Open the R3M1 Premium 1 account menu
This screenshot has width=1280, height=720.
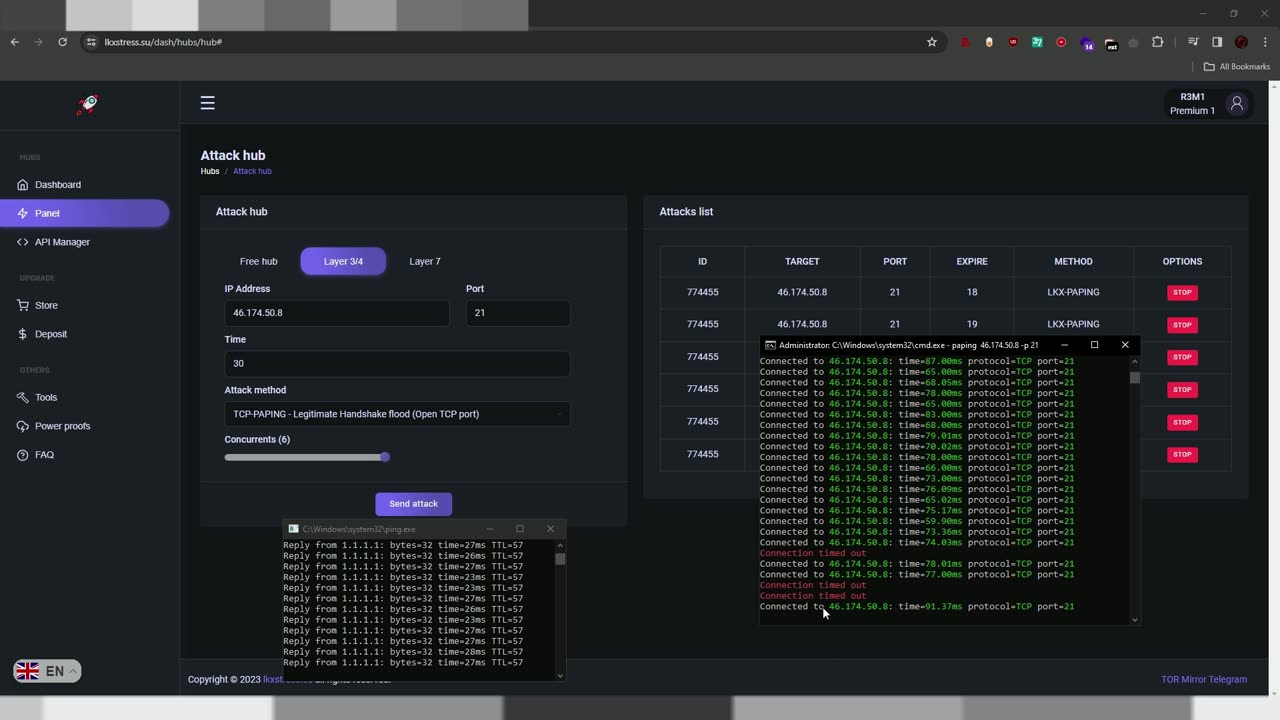pos(1208,103)
